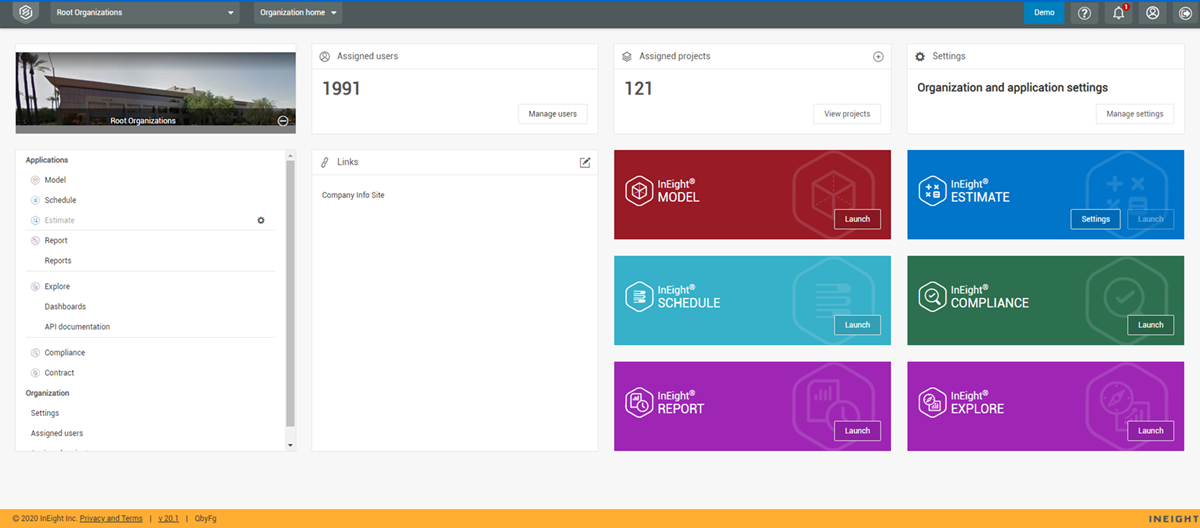1200x528 pixels.
Task: Click the Explore icon in Applications list
Action: tap(35, 287)
